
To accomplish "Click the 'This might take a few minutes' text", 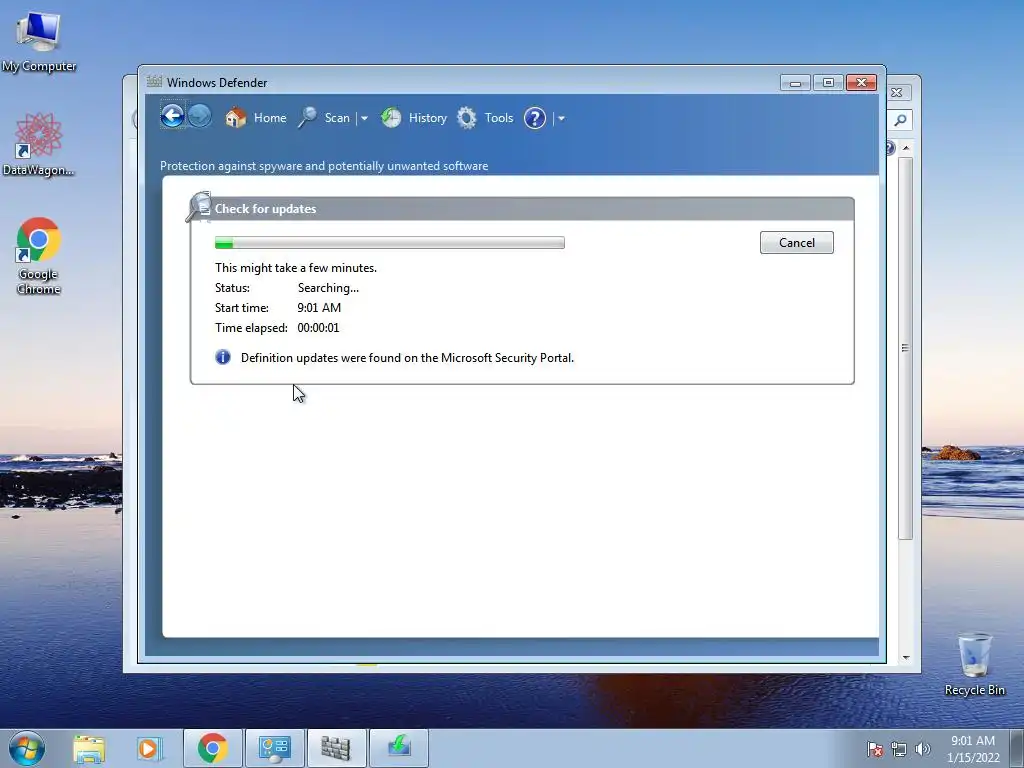I will (296, 268).
